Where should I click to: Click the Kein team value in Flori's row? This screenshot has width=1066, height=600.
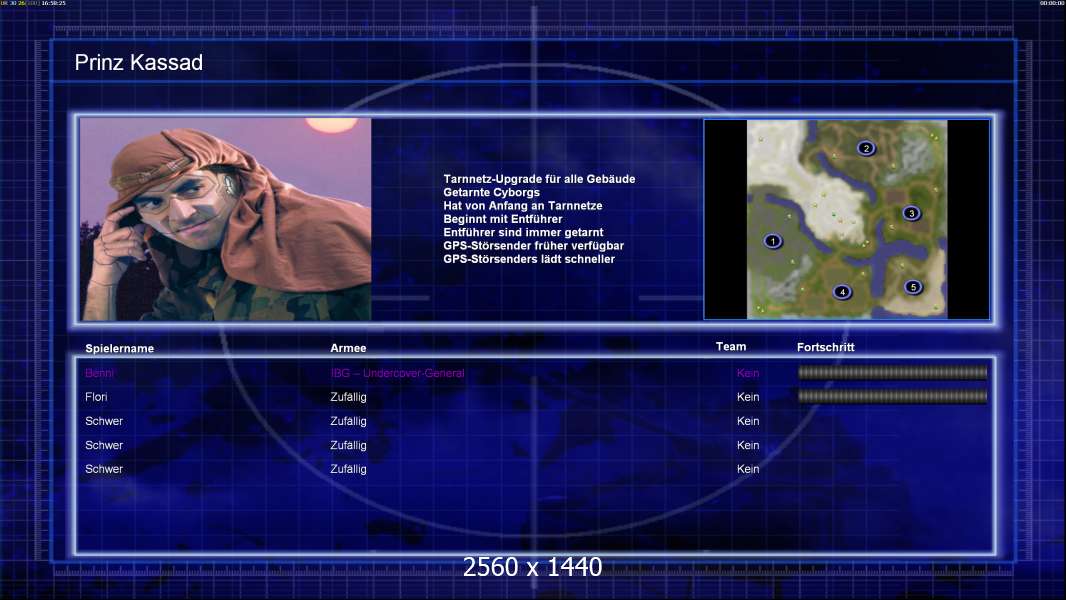click(748, 397)
